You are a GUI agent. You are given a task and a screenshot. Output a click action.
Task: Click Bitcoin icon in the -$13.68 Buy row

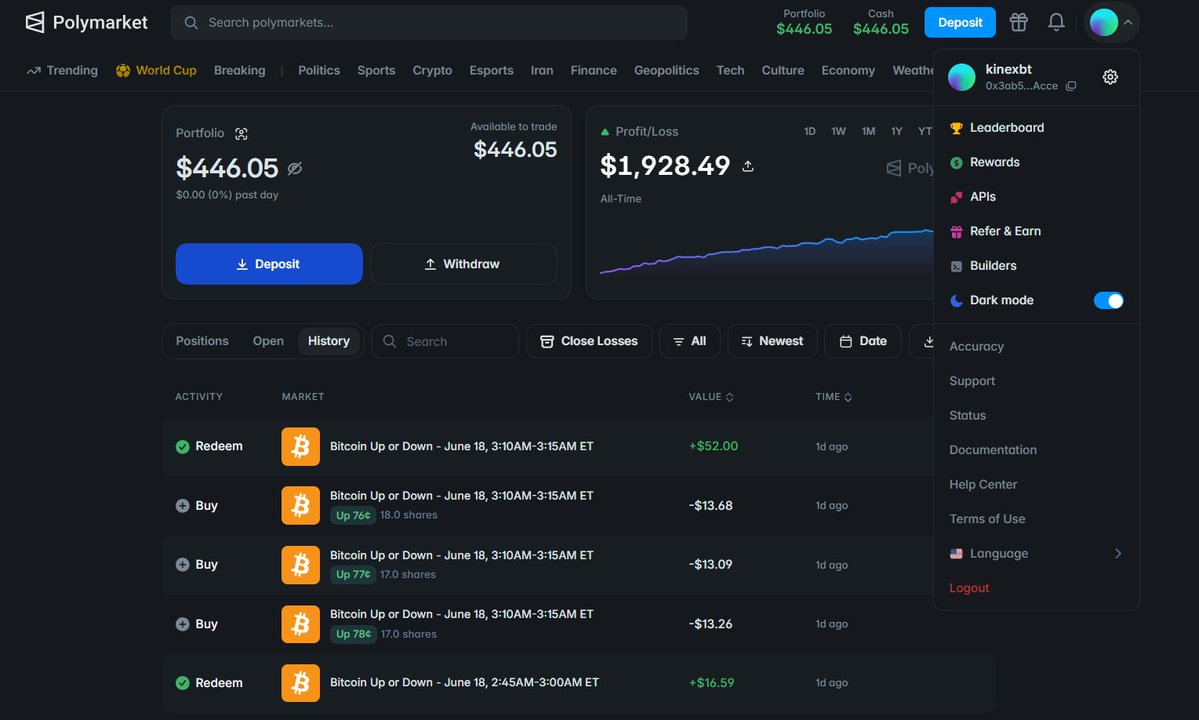pyautogui.click(x=301, y=505)
